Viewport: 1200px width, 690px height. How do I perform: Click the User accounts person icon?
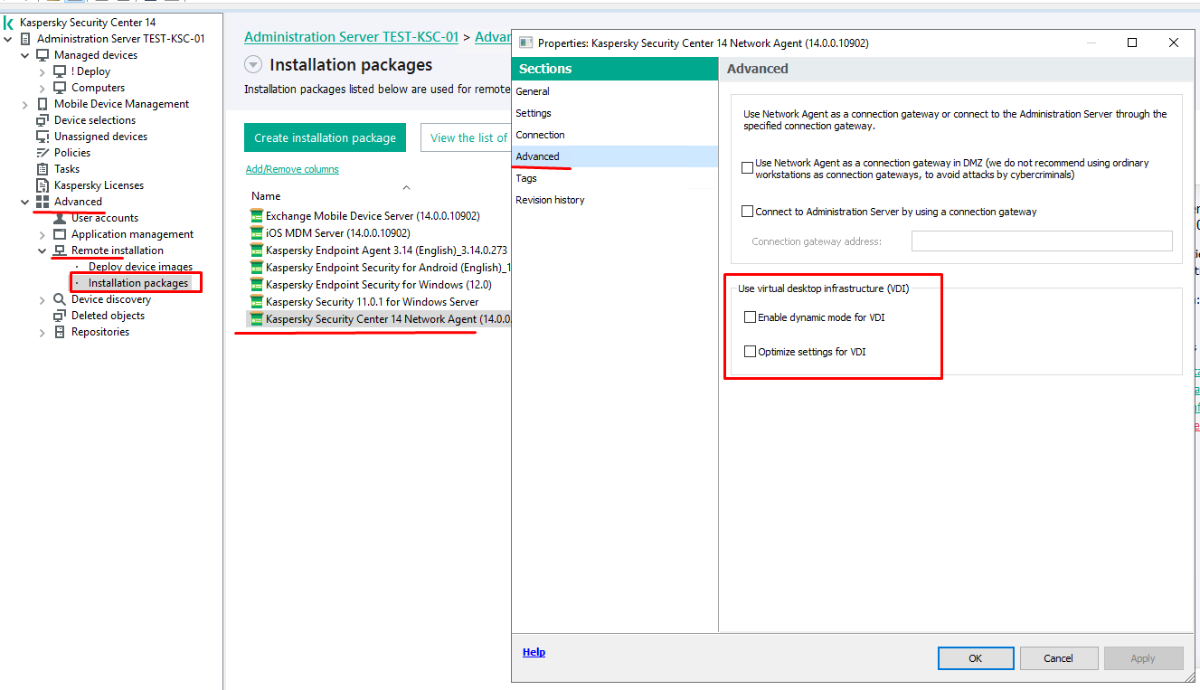[x=60, y=218]
